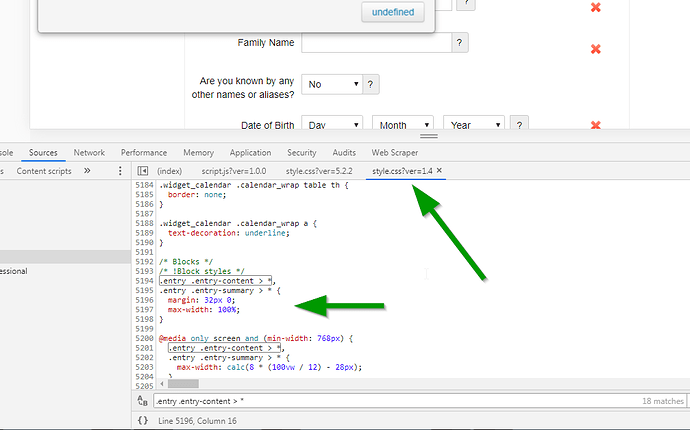The image size is (690, 430).
Task: Open the Content scripts navigator tab
Action: click(44, 171)
